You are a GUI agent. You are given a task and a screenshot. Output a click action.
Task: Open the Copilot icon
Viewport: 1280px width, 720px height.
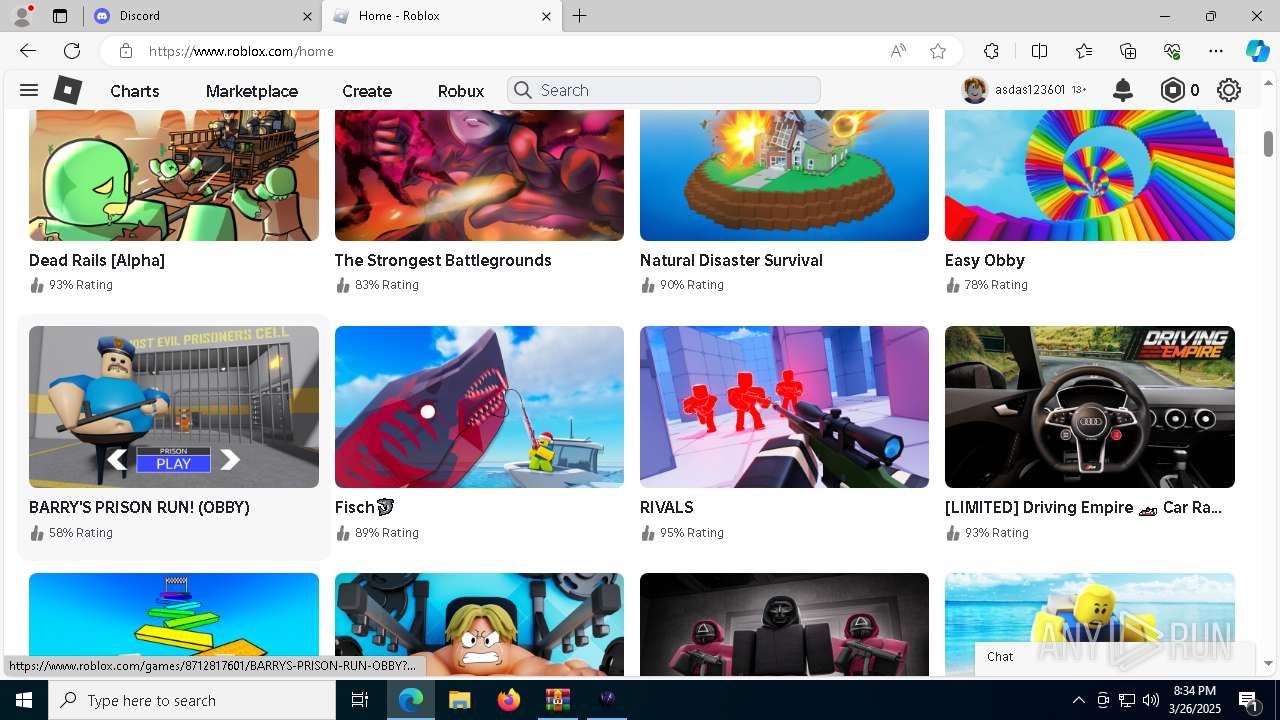pyautogui.click(x=1257, y=51)
